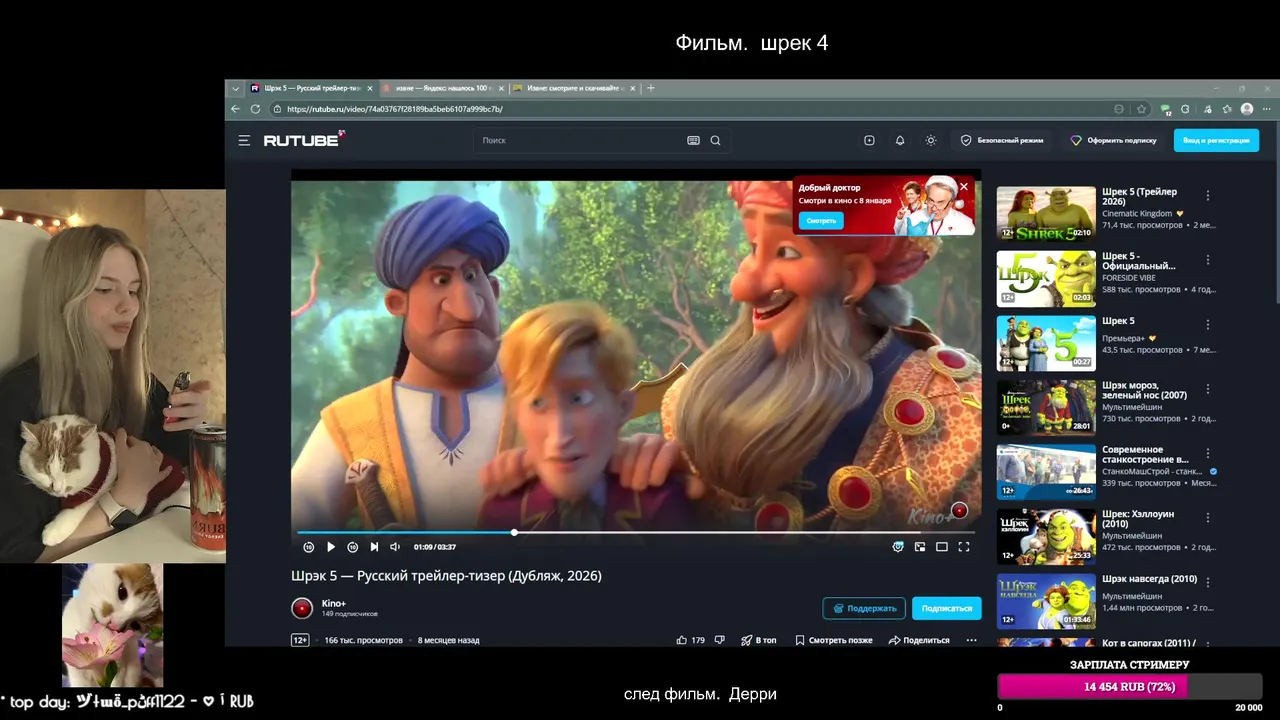Image resolution: width=1280 pixels, height=720 pixels.
Task: Click the 12+ age rating badge below video
Action: 300,640
